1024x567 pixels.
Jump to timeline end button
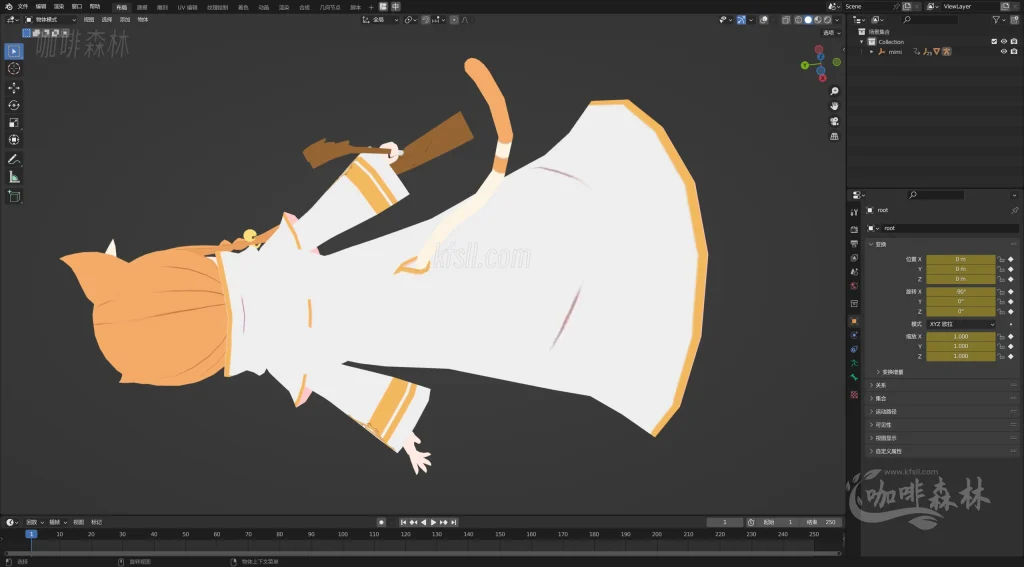[453, 523]
